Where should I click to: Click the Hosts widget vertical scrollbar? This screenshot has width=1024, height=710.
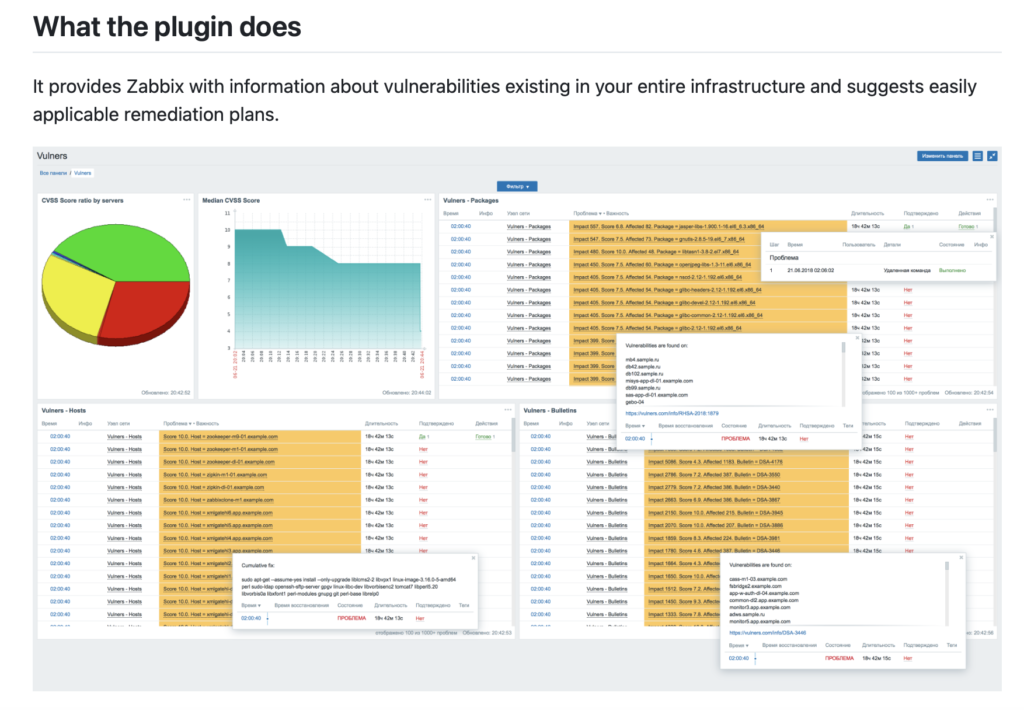513,436
